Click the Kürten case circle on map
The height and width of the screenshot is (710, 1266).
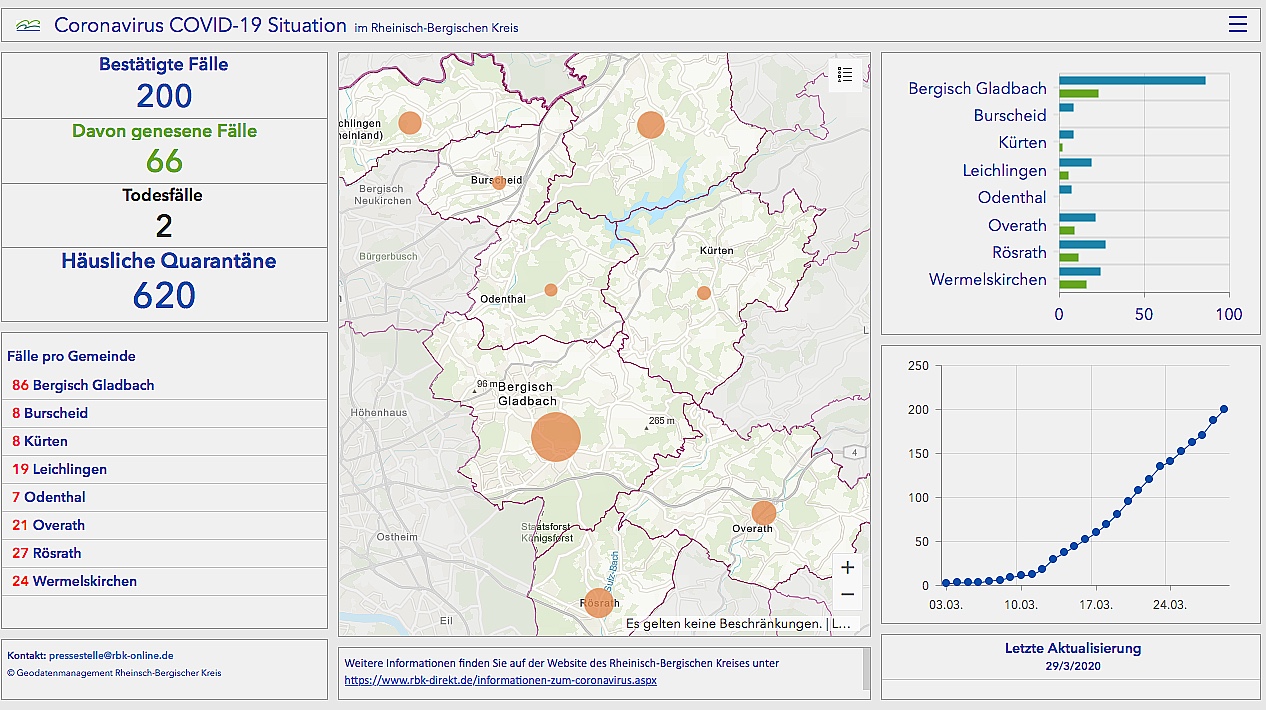pos(704,293)
